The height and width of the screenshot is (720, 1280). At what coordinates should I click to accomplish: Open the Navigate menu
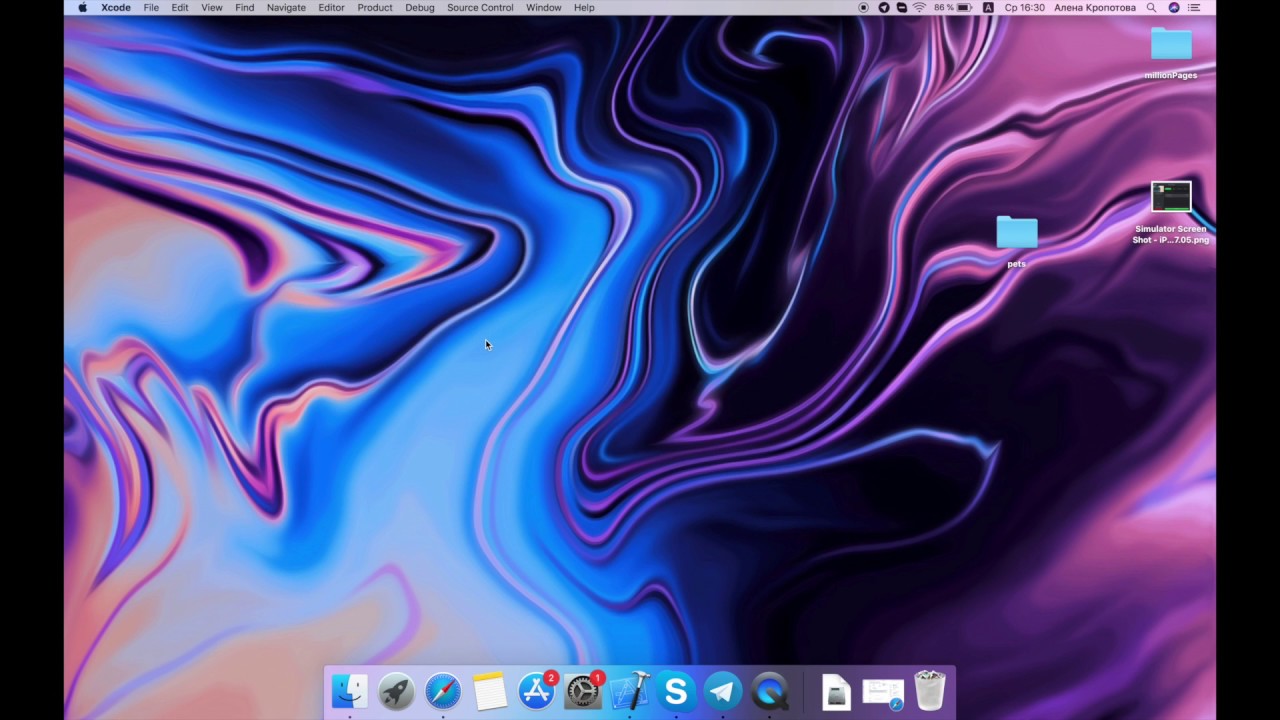point(286,8)
